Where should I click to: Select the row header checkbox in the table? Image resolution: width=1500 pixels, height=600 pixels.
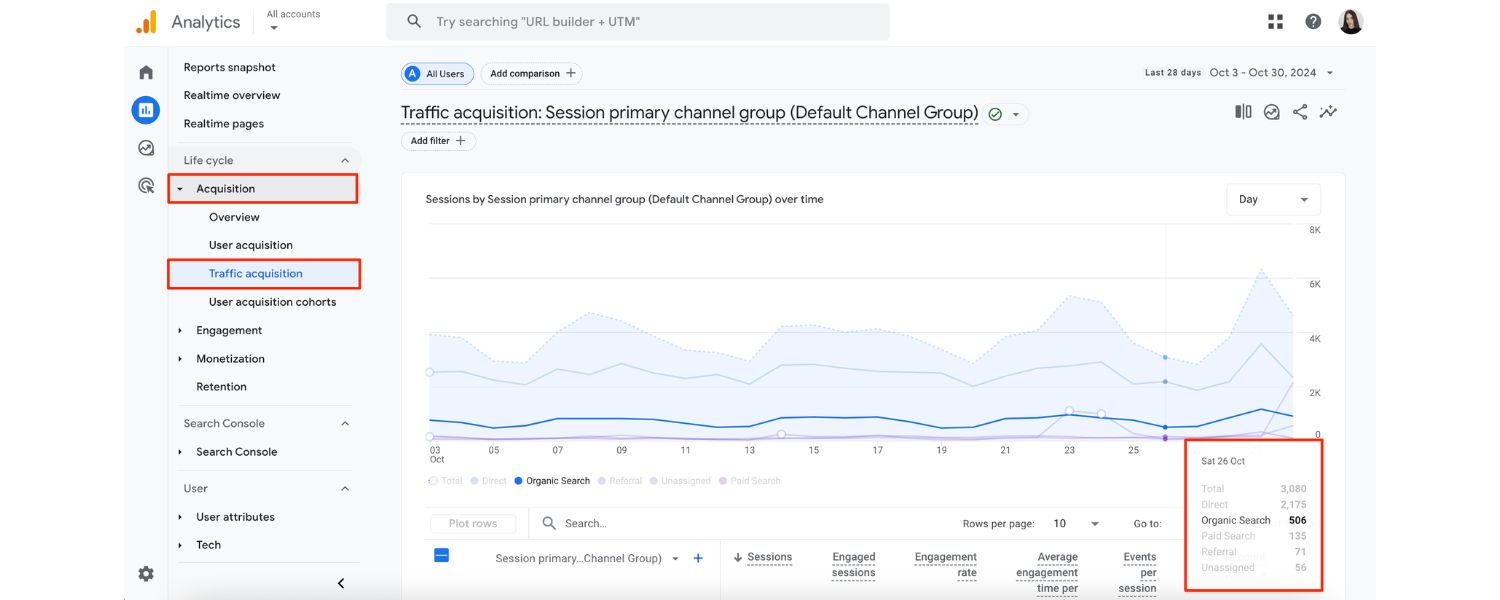tap(440, 558)
